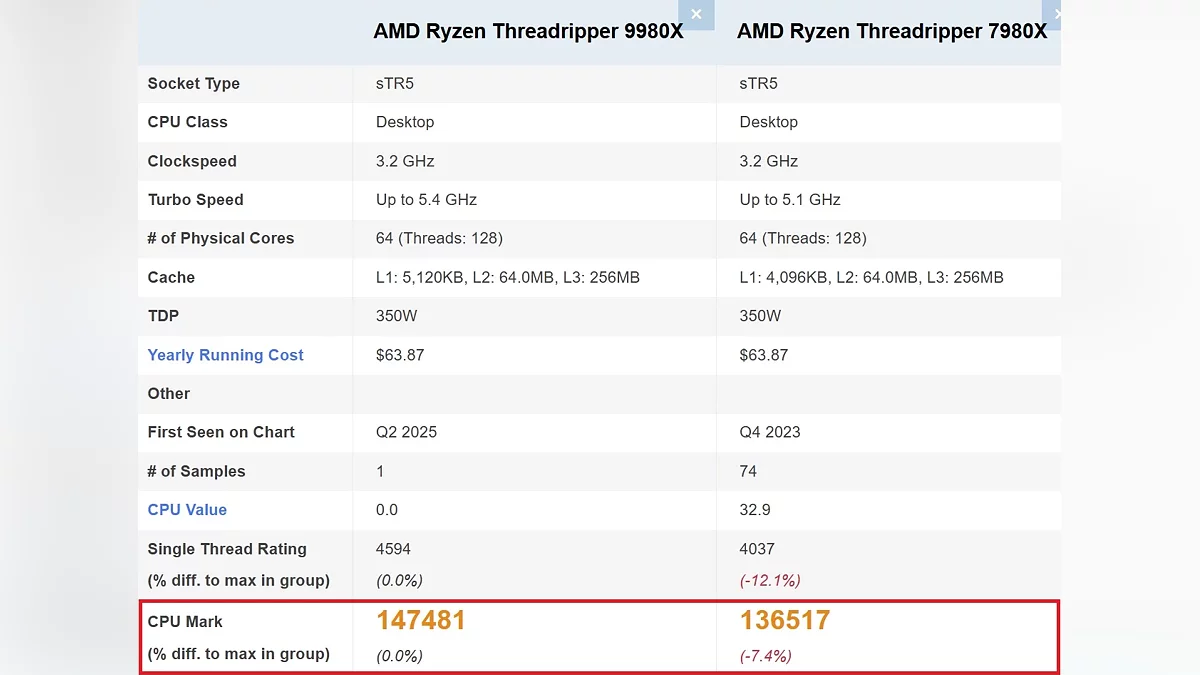Click the CPU Mark row label
Viewport: 1200px width, 675px height.
pos(185,622)
